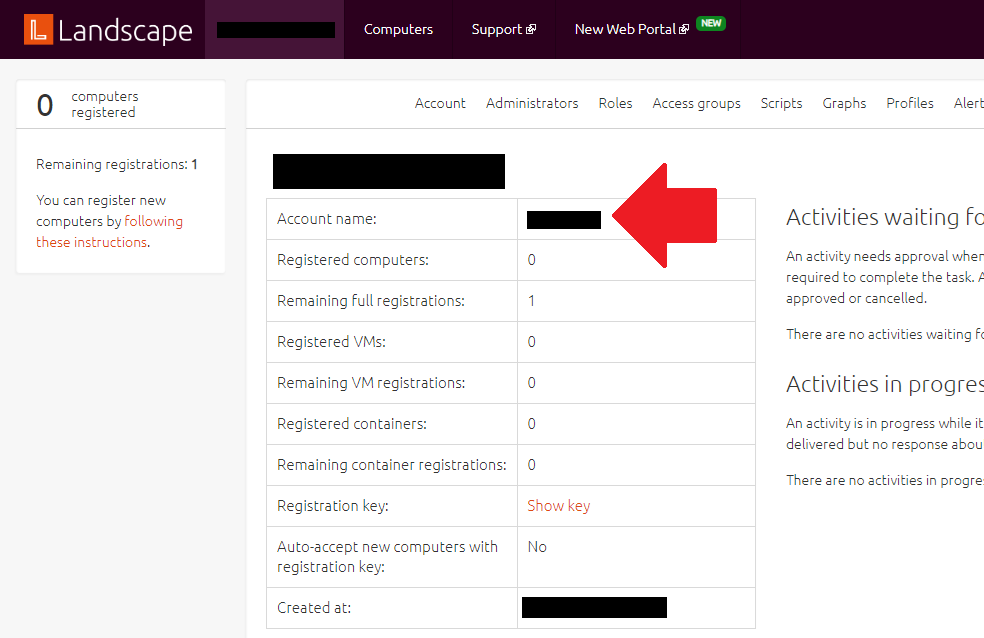Switch to the Administrators tab
The width and height of the screenshot is (984, 638).
click(532, 103)
